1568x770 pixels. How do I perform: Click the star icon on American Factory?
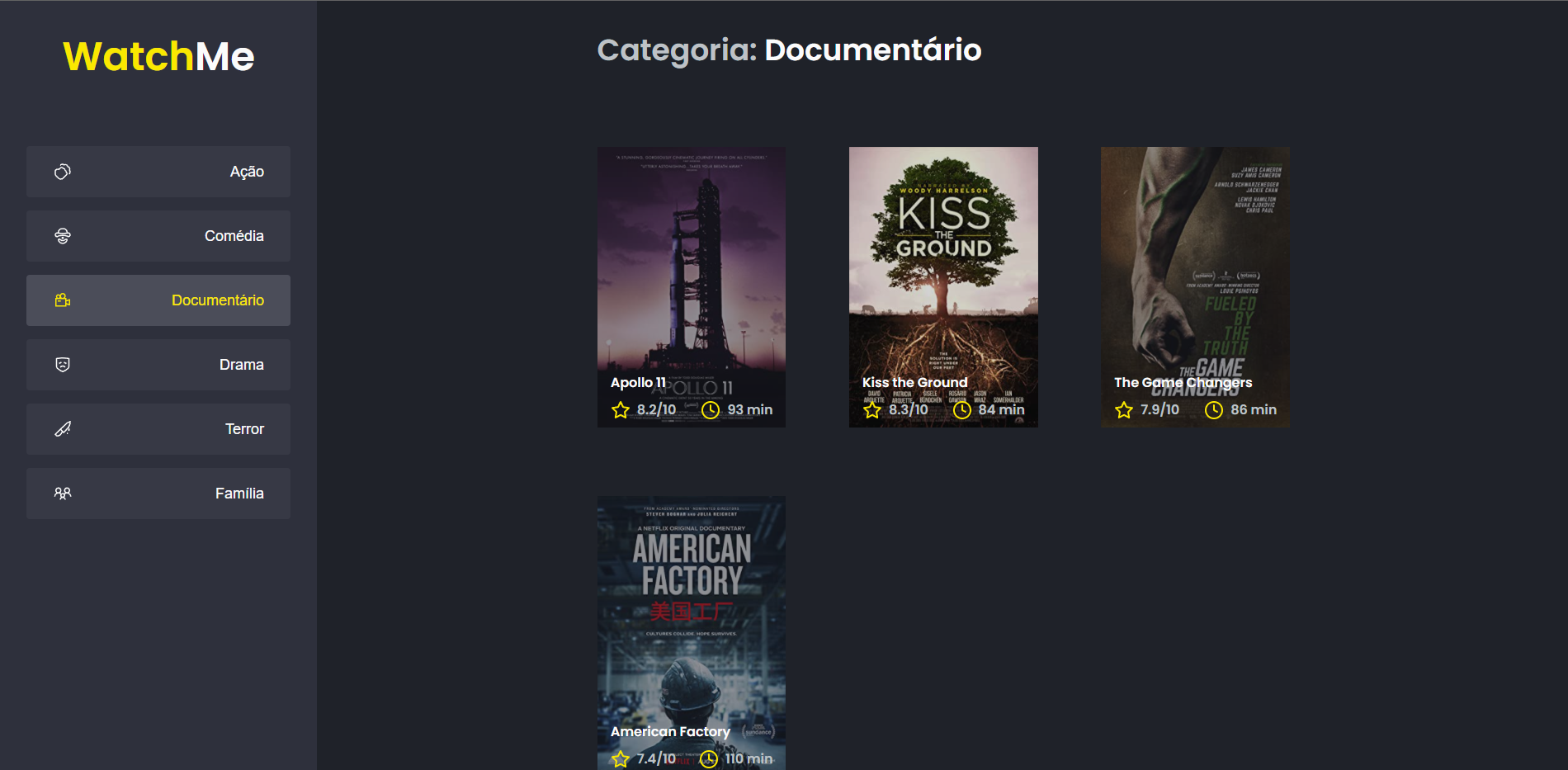[x=621, y=758]
